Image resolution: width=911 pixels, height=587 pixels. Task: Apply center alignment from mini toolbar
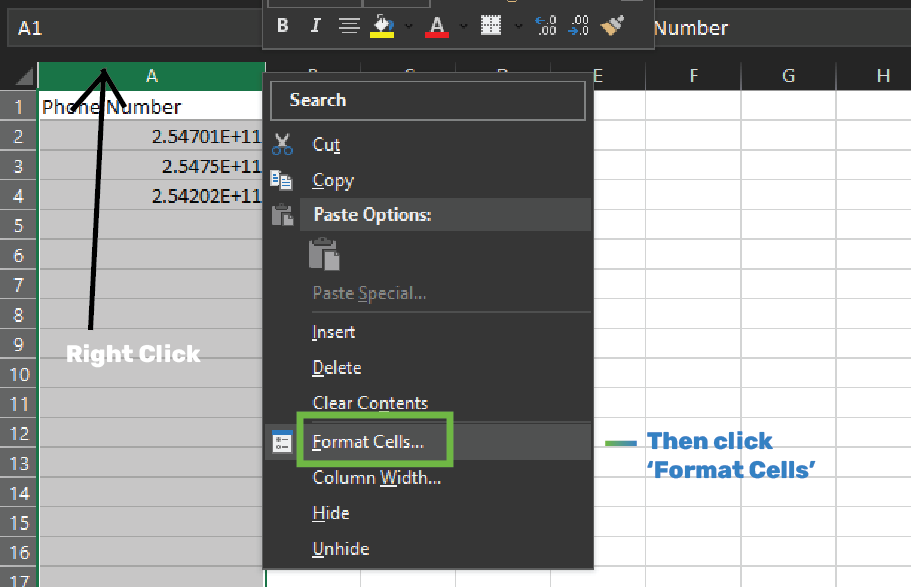[349, 26]
